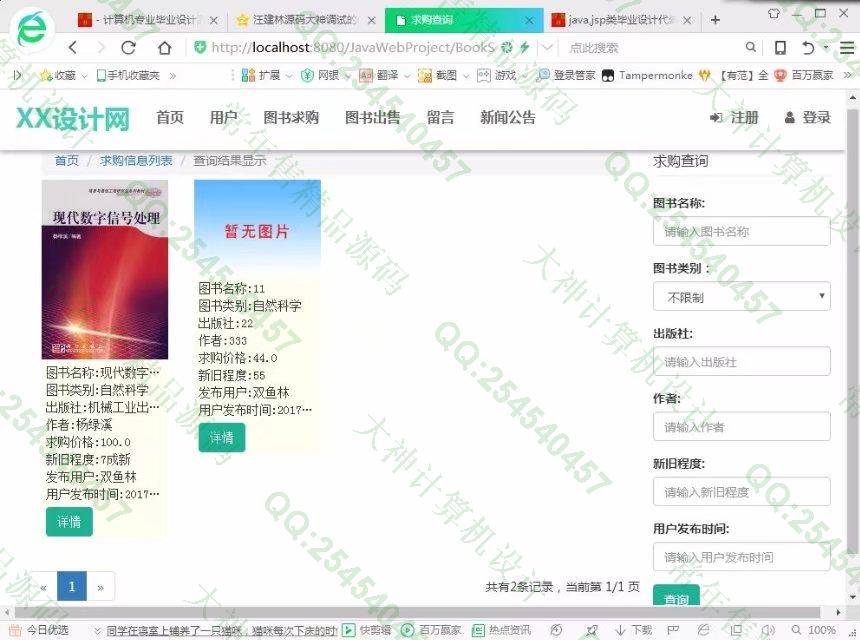Click the previous page « arrow
Image resolution: width=860 pixels, height=640 pixels.
pos(43,586)
